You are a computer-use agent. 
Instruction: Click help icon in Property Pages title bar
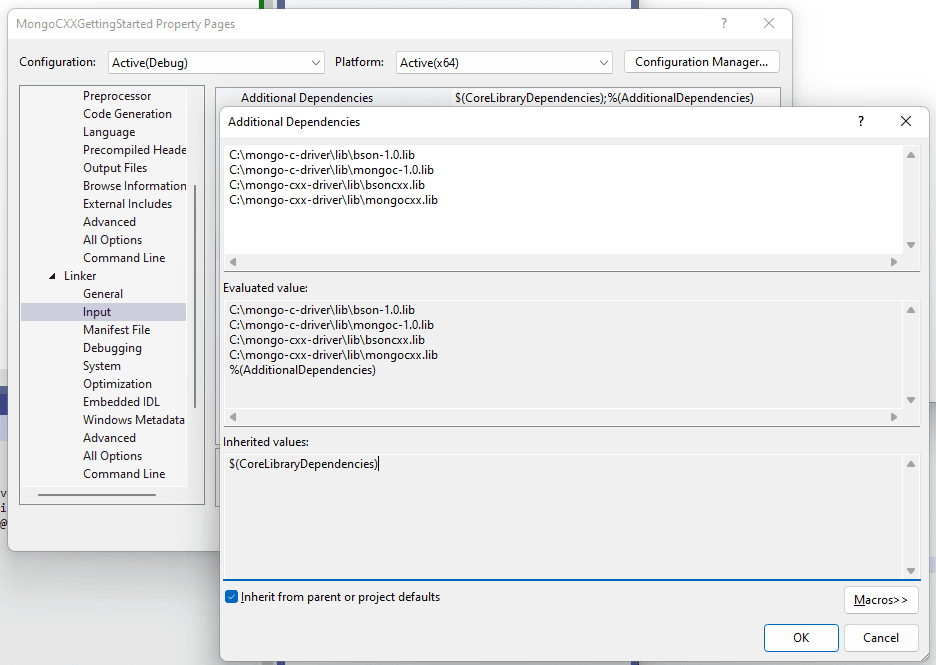point(724,24)
